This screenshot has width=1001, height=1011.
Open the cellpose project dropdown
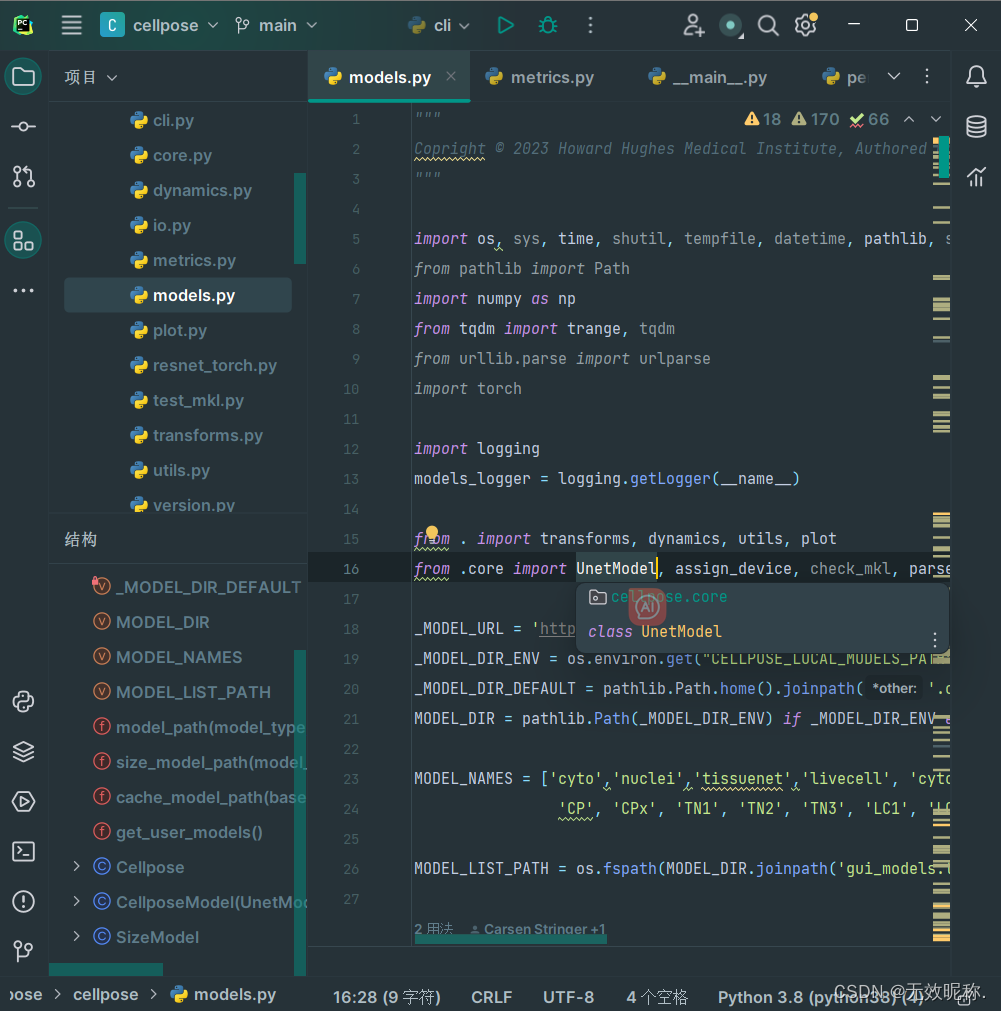click(159, 25)
